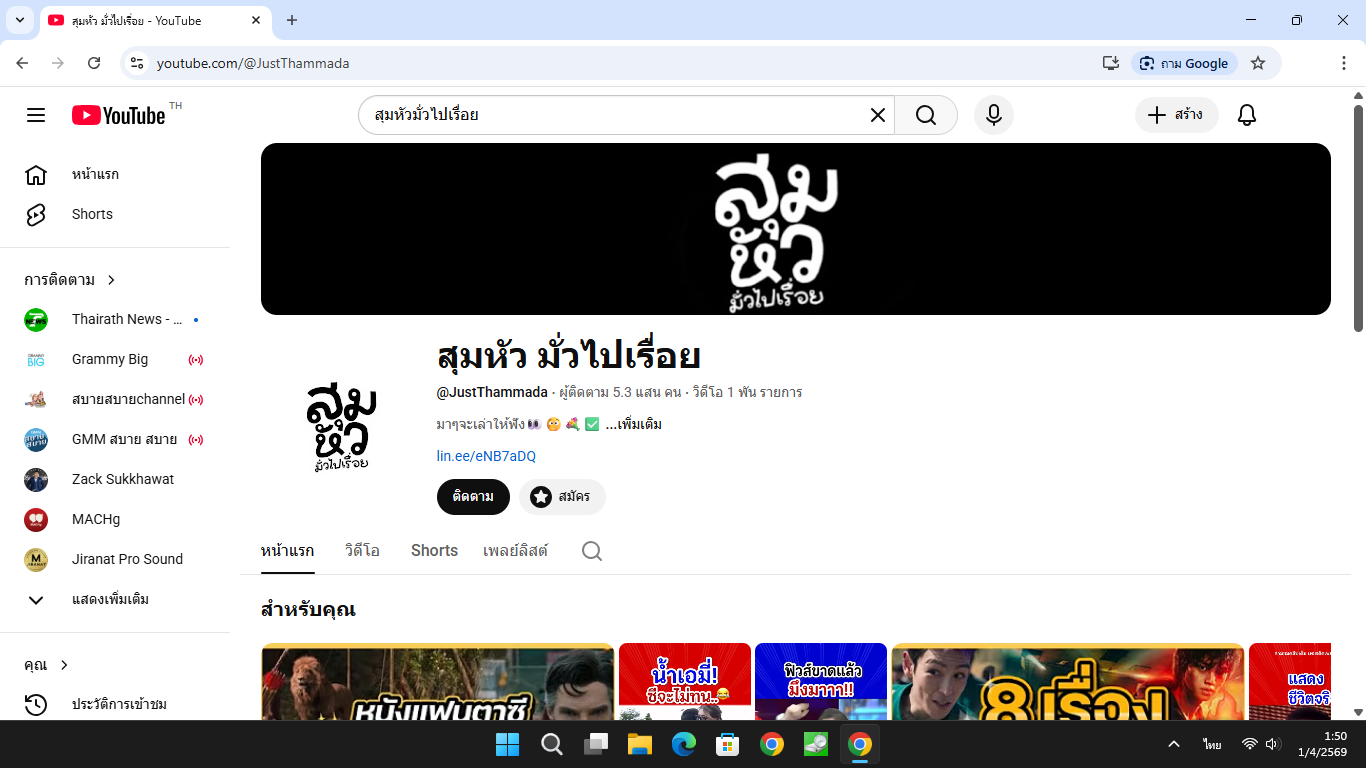Click ถาม Google lens button

(x=1185, y=63)
